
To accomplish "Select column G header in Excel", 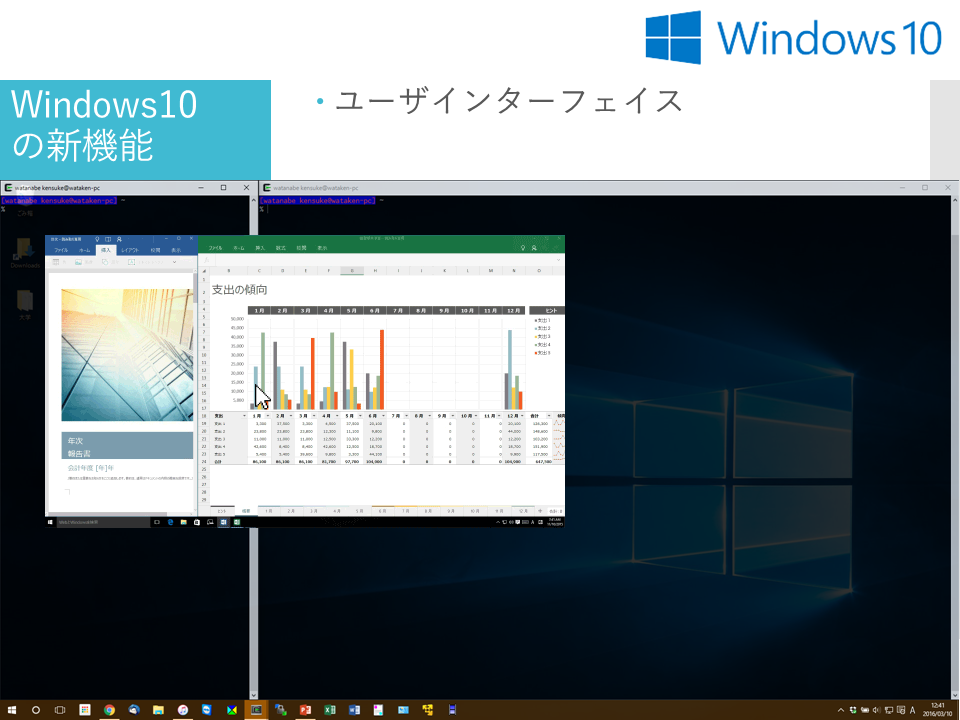I will coord(352,271).
